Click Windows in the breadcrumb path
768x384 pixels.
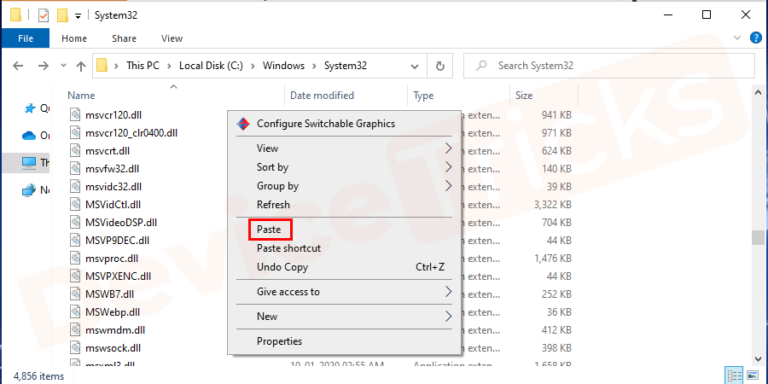(x=284, y=66)
